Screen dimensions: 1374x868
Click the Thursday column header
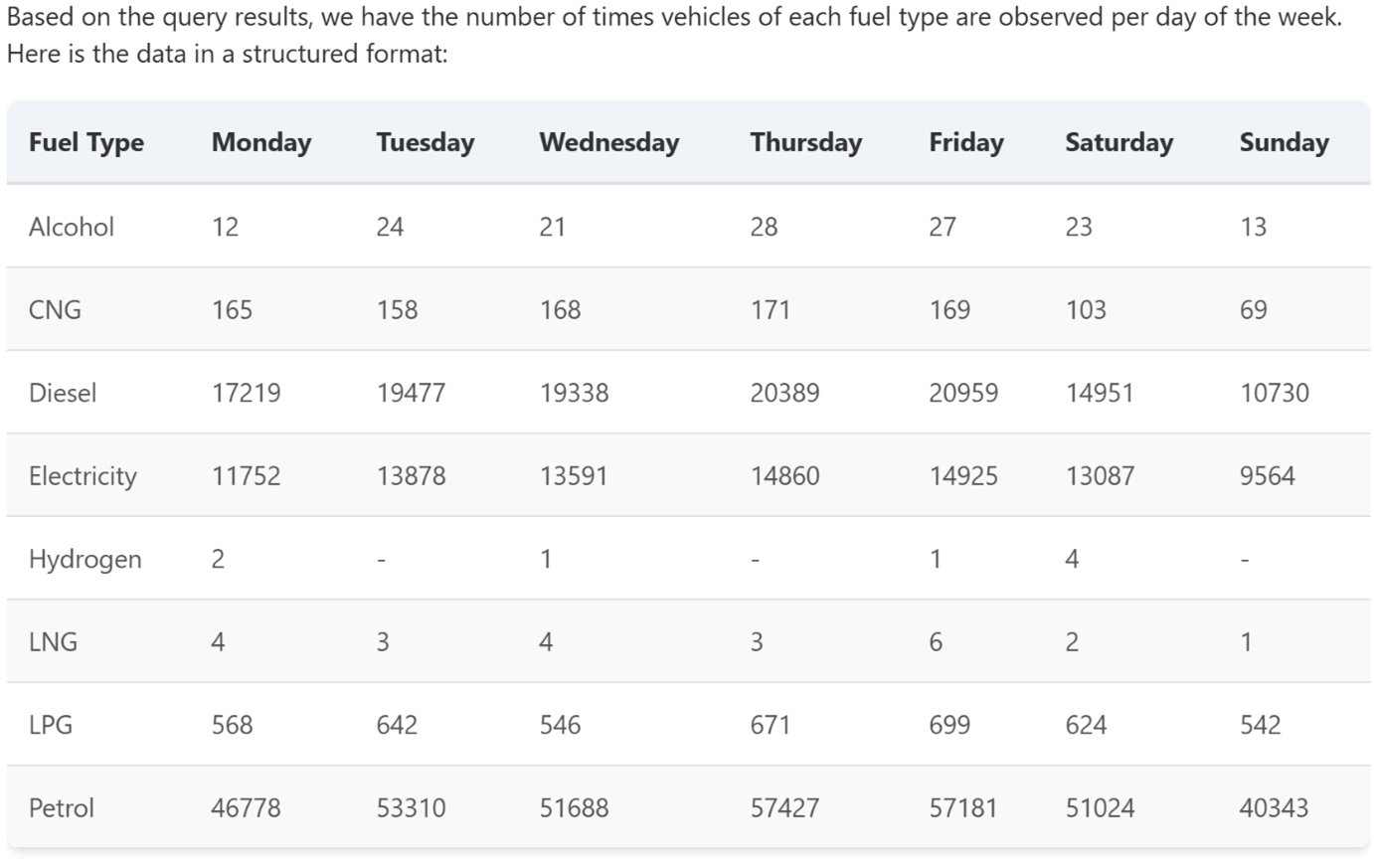[805, 142]
